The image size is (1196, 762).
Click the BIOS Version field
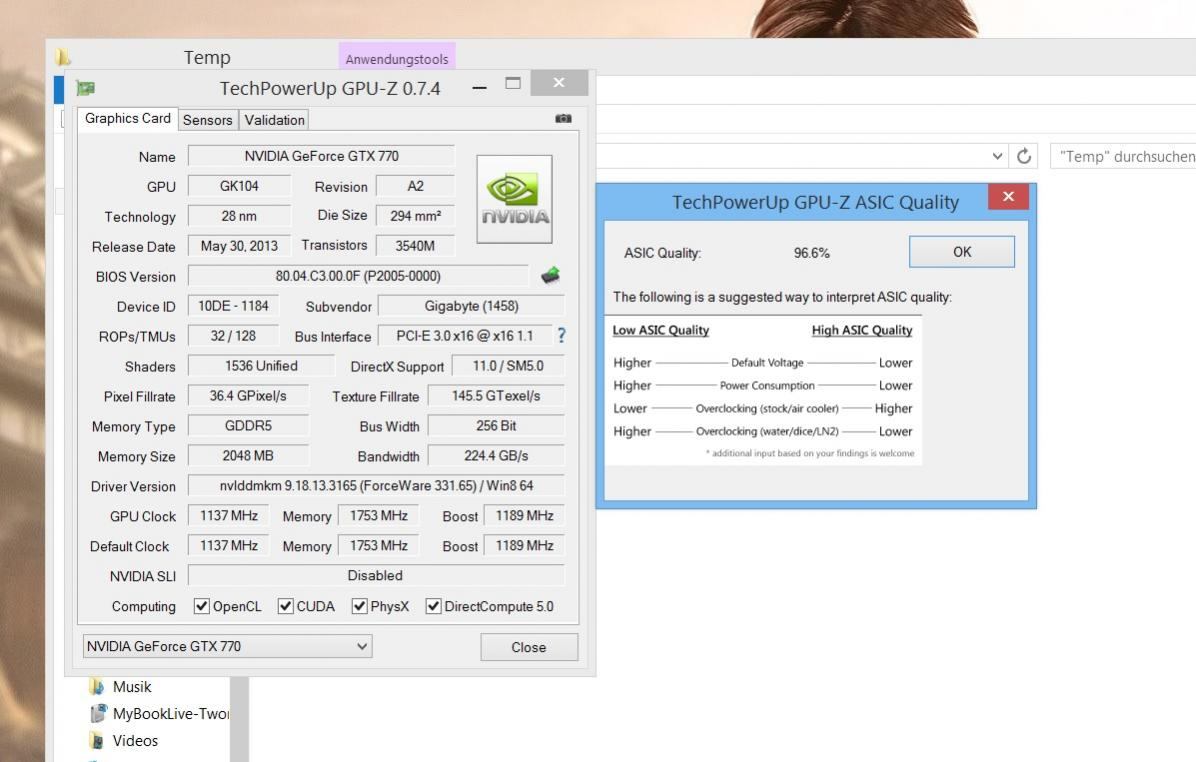click(x=358, y=275)
